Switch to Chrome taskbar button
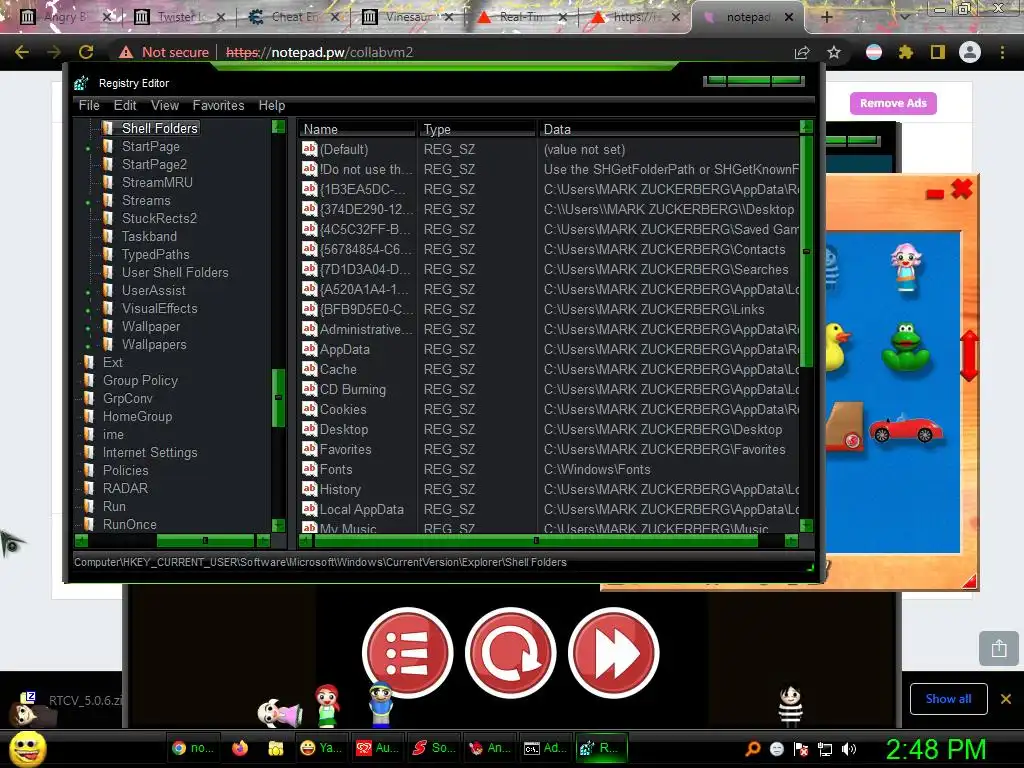Viewport: 1024px width, 768px height. pos(192,748)
